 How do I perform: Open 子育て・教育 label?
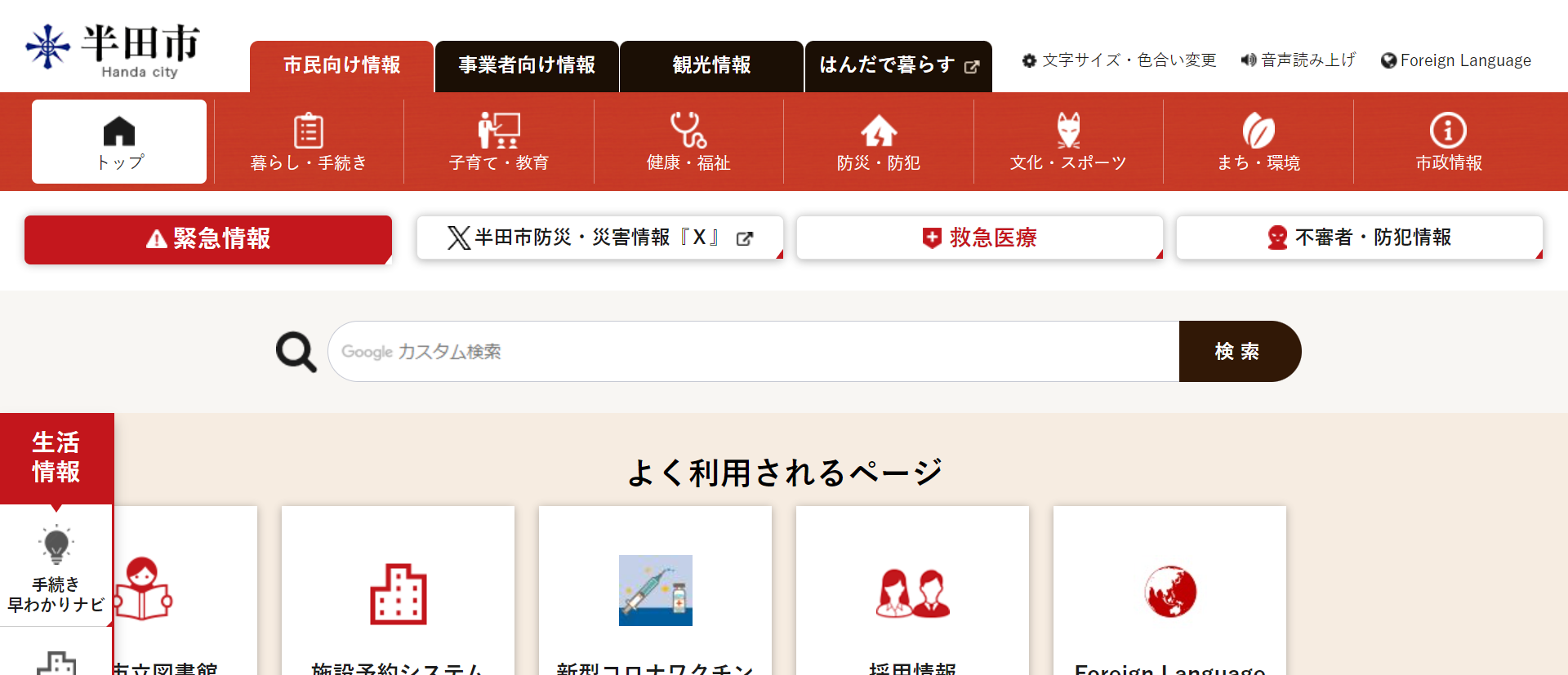(499, 162)
